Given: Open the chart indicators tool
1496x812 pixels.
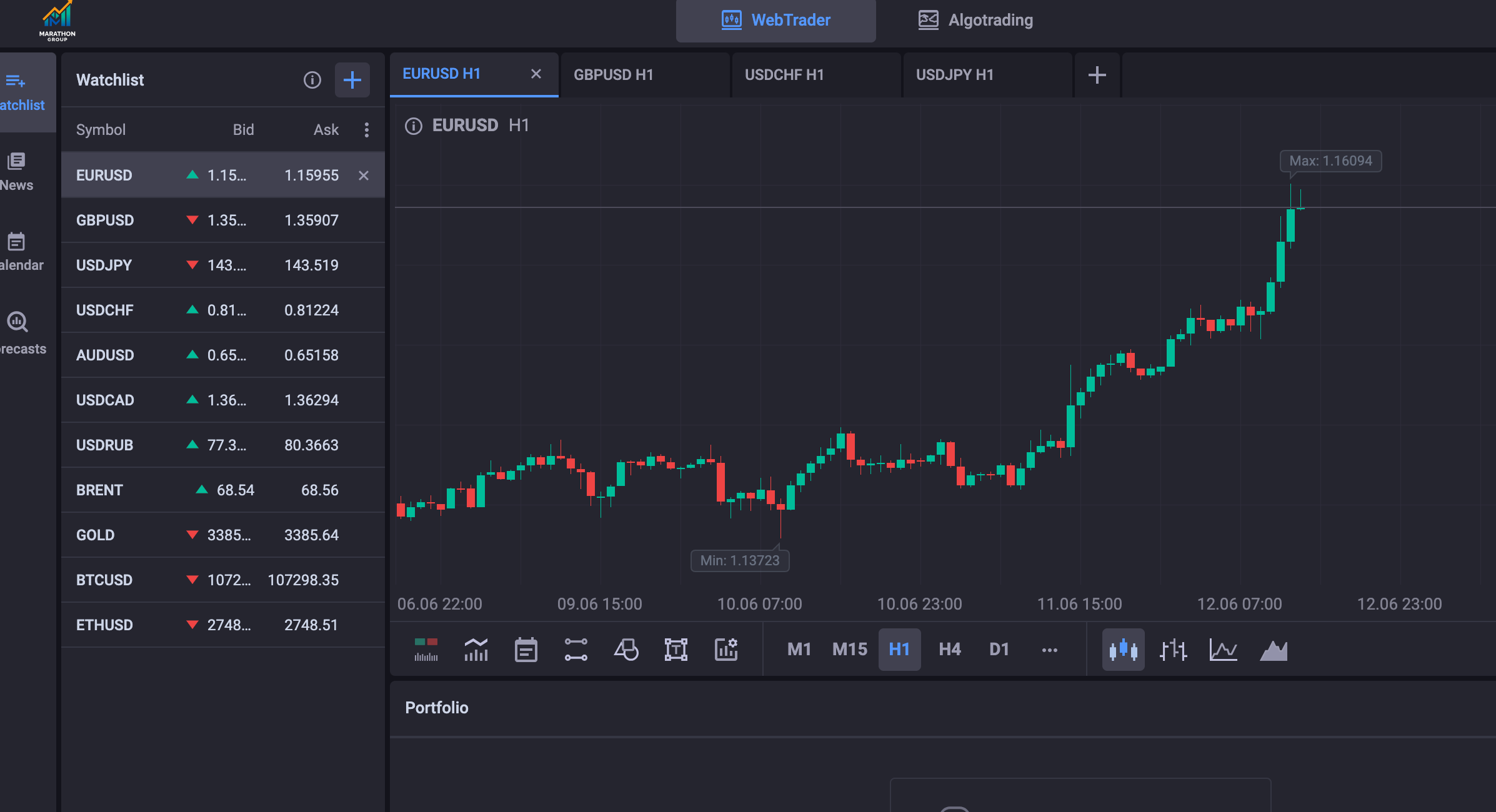Looking at the screenshot, I should pyautogui.click(x=476, y=650).
